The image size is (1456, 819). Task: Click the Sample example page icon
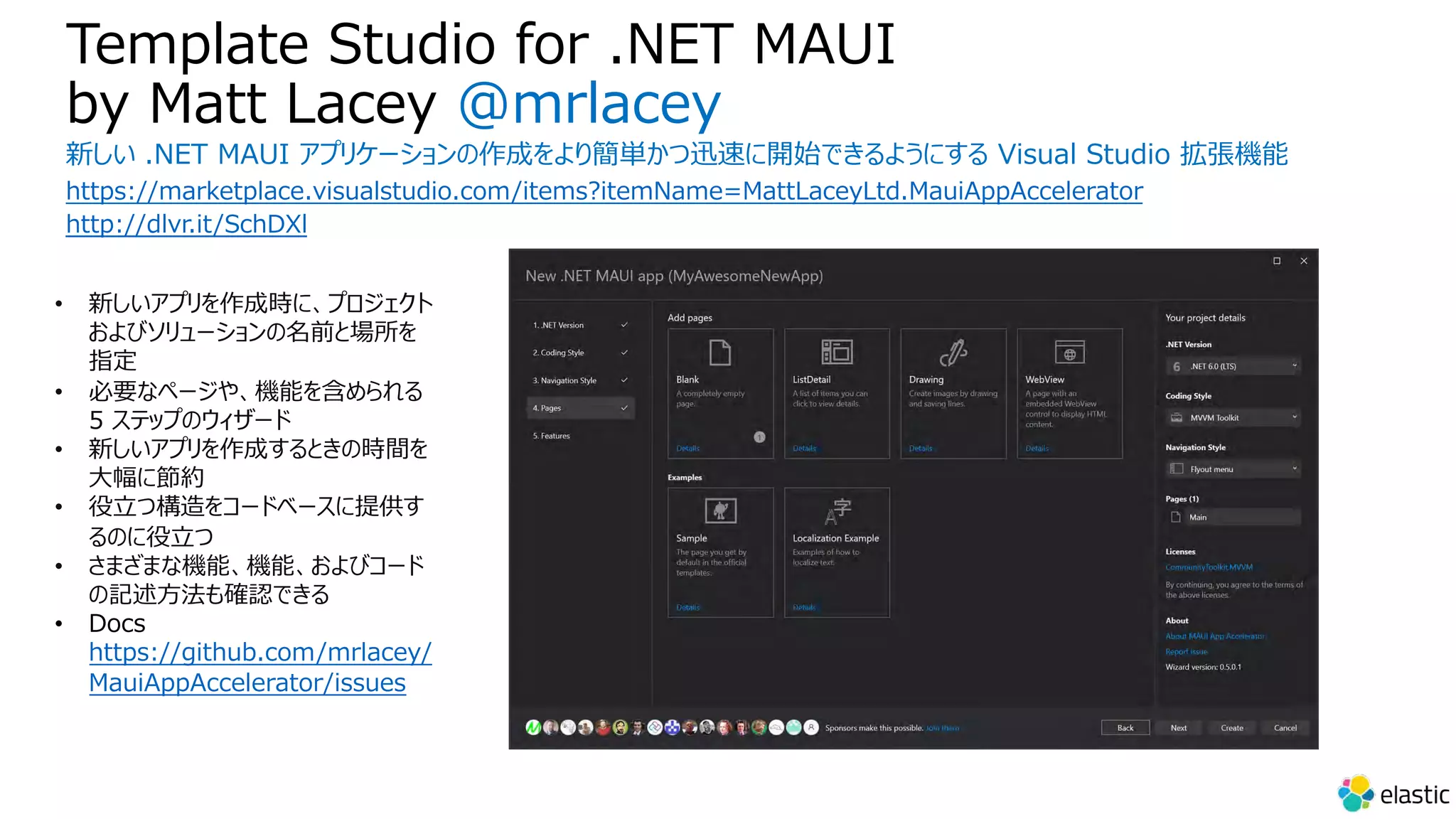point(720,510)
